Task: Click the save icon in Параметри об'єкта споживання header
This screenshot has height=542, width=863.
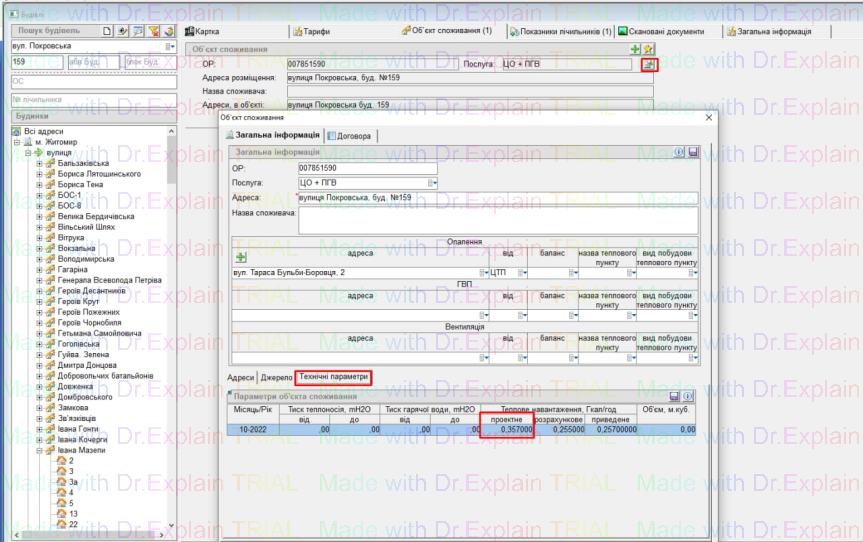Action: click(688, 397)
